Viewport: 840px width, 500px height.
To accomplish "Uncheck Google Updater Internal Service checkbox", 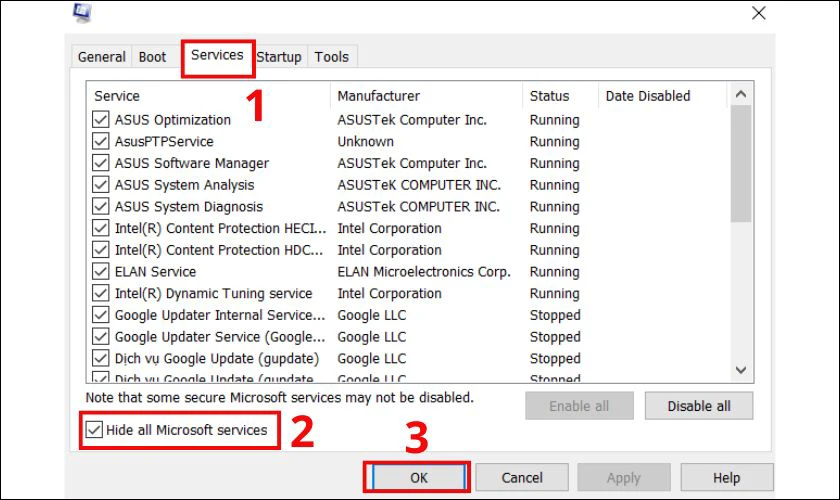I will pos(101,315).
